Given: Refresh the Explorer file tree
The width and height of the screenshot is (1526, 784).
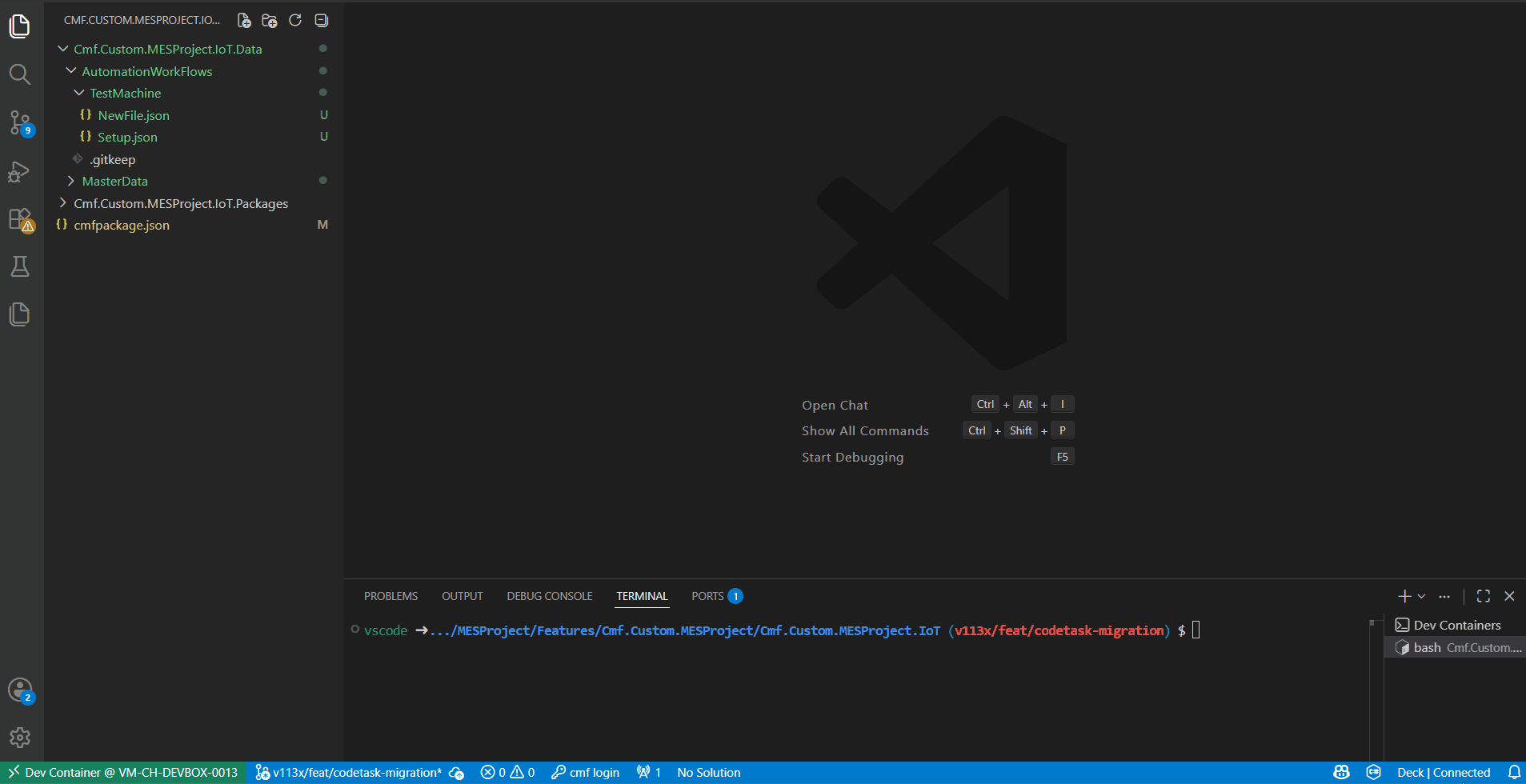Looking at the screenshot, I should click(295, 20).
